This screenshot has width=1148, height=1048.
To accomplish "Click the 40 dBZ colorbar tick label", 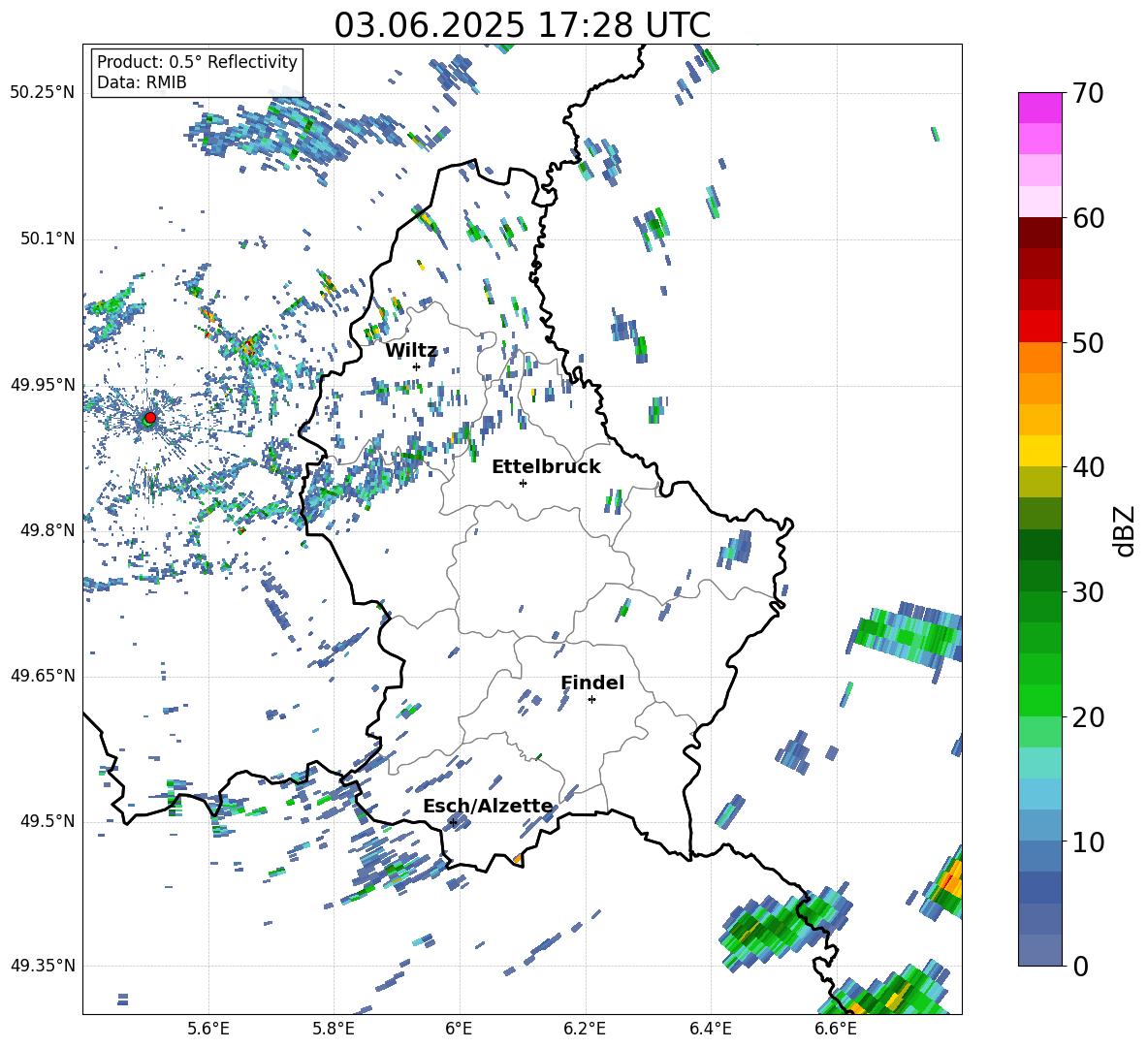I will click(x=1088, y=467).
